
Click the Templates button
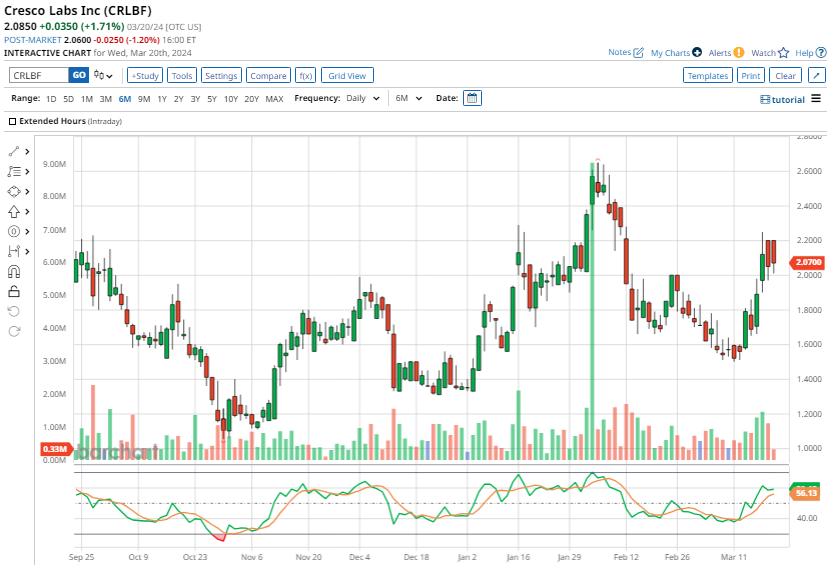pos(708,75)
